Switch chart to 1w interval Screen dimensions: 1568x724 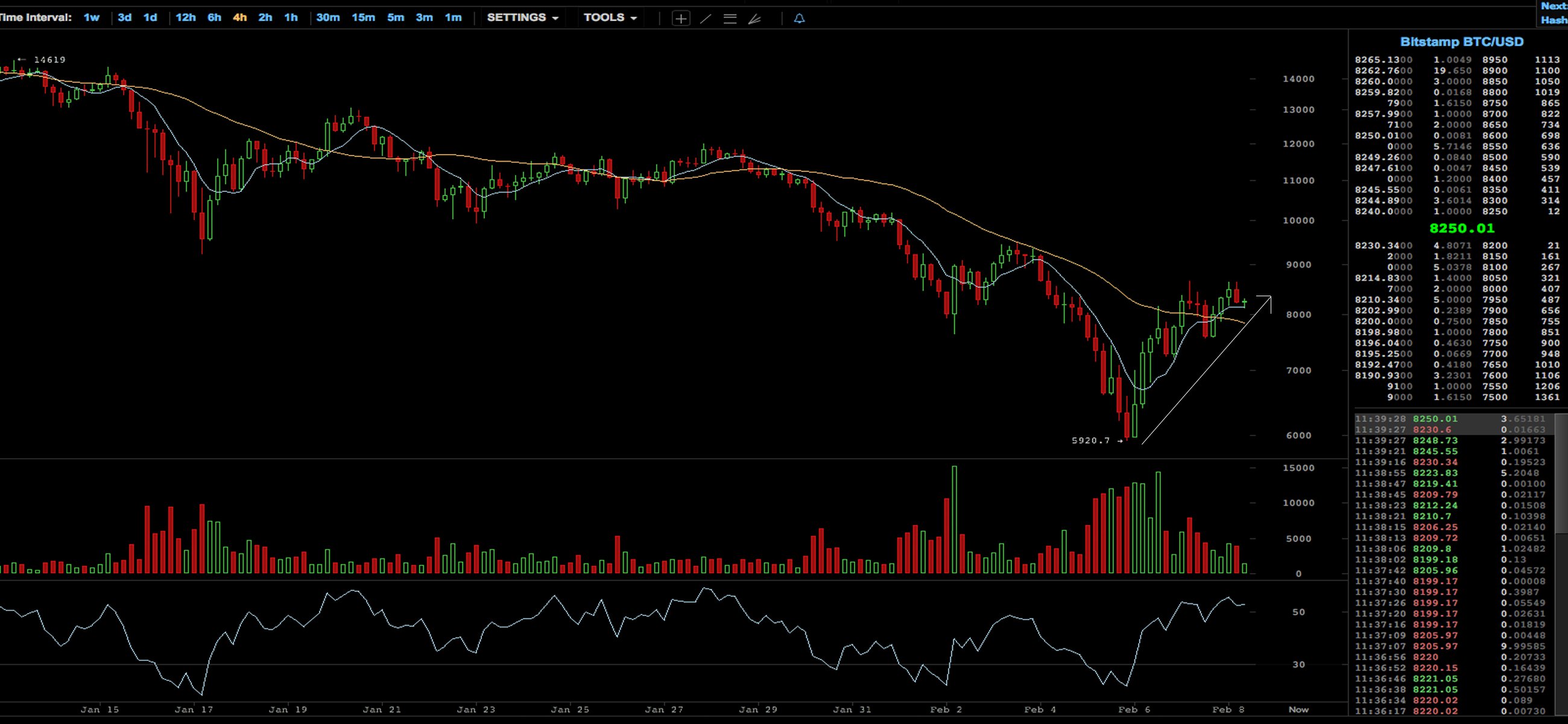[x=91, y=17]
